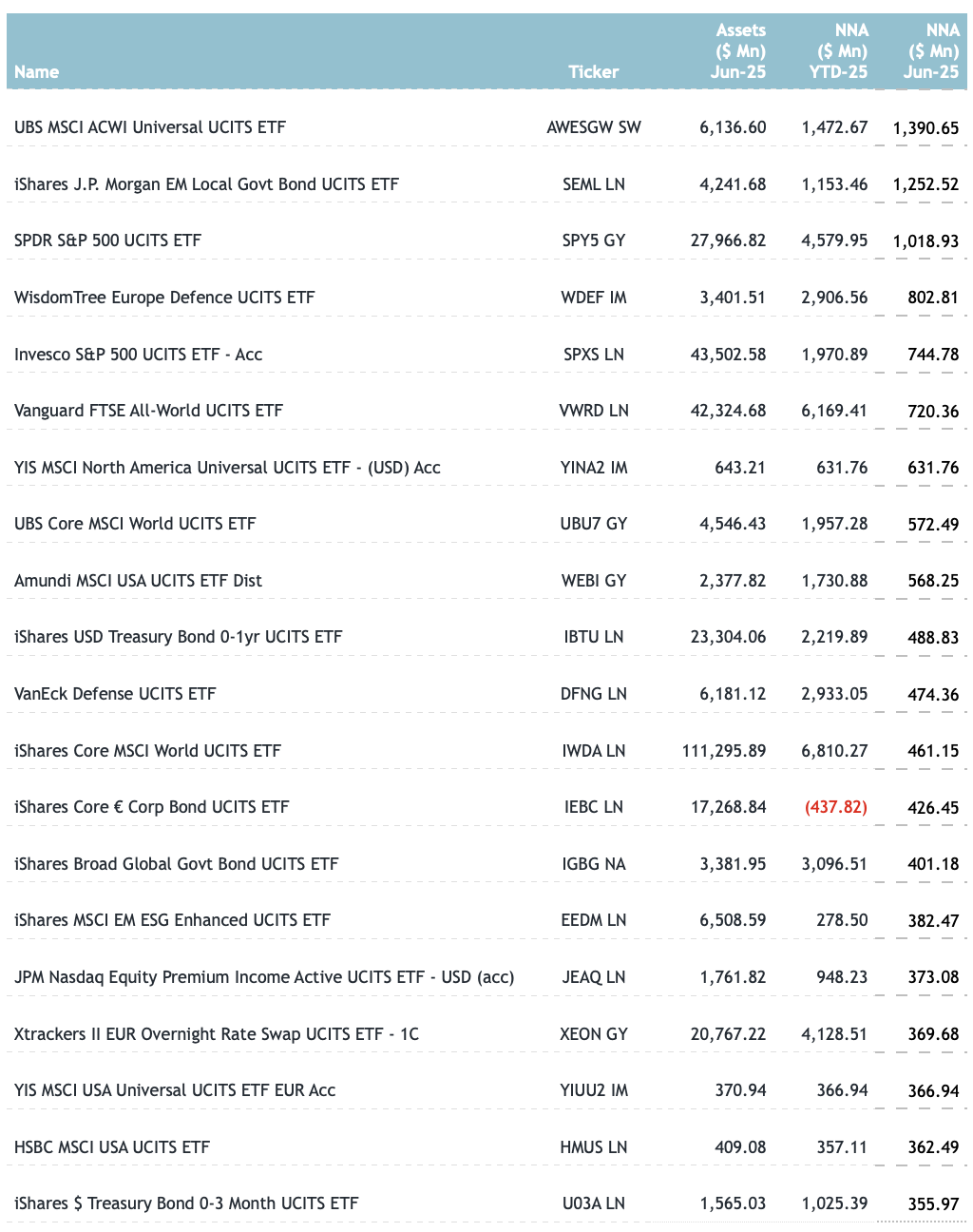Click the 1,390.65 NNA Jun-25 value

(925, 128)
